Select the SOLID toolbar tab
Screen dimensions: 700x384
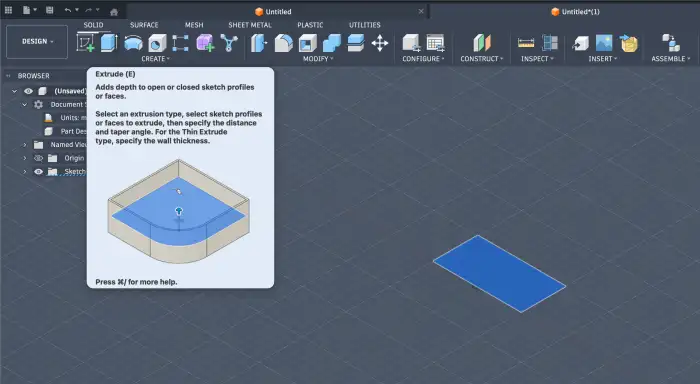point(93,25)
